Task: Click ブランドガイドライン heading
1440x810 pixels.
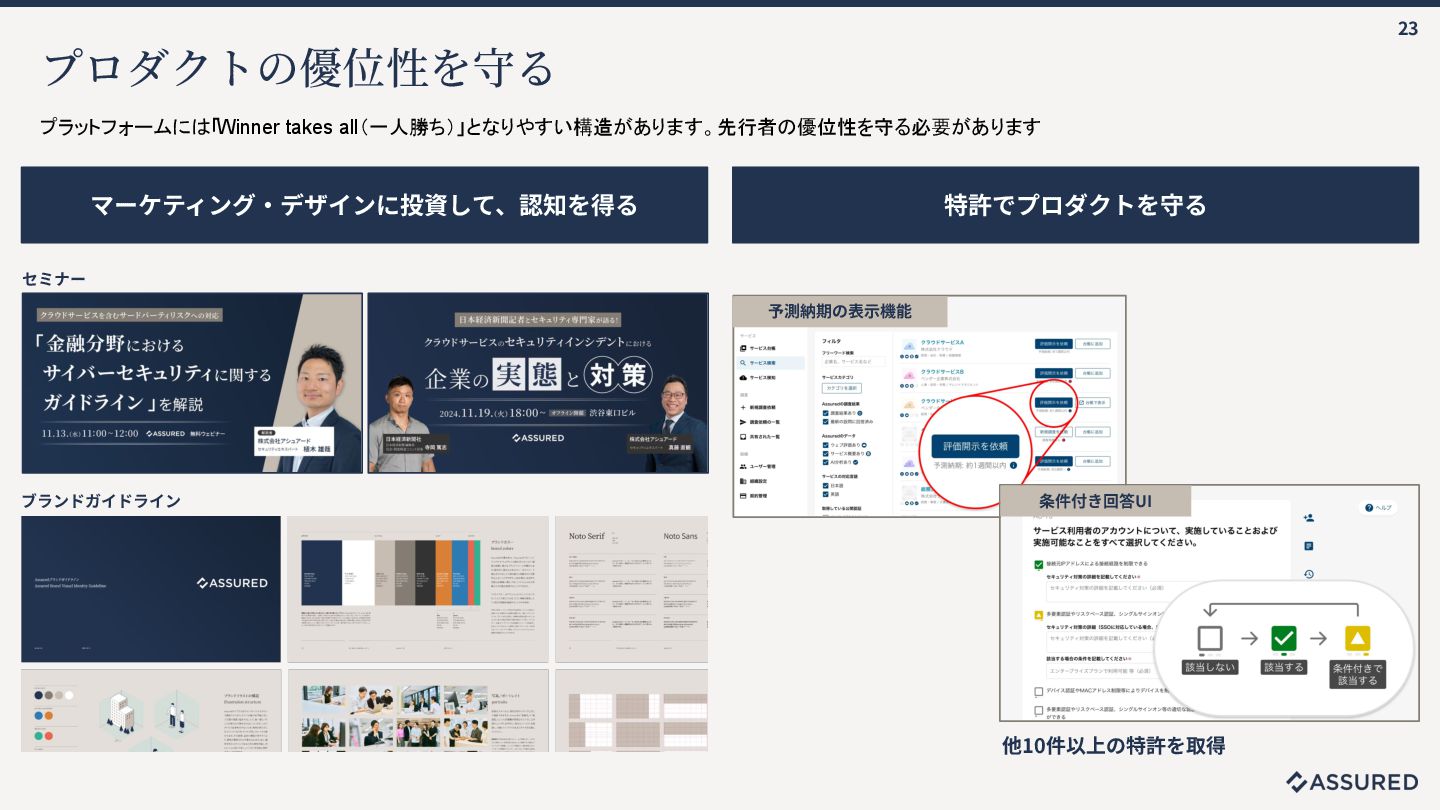Action: pos(101,500)
